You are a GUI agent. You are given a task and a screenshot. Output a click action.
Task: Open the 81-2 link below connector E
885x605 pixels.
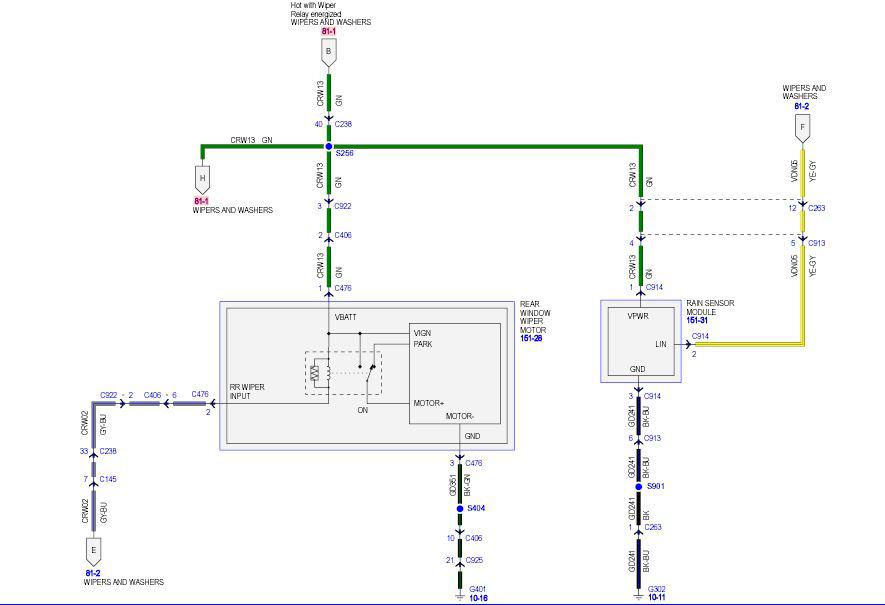point(93,573)
